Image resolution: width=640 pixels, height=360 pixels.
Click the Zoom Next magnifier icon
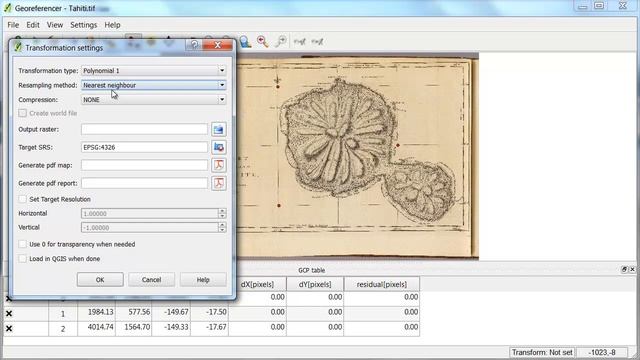tap(281, 42)
